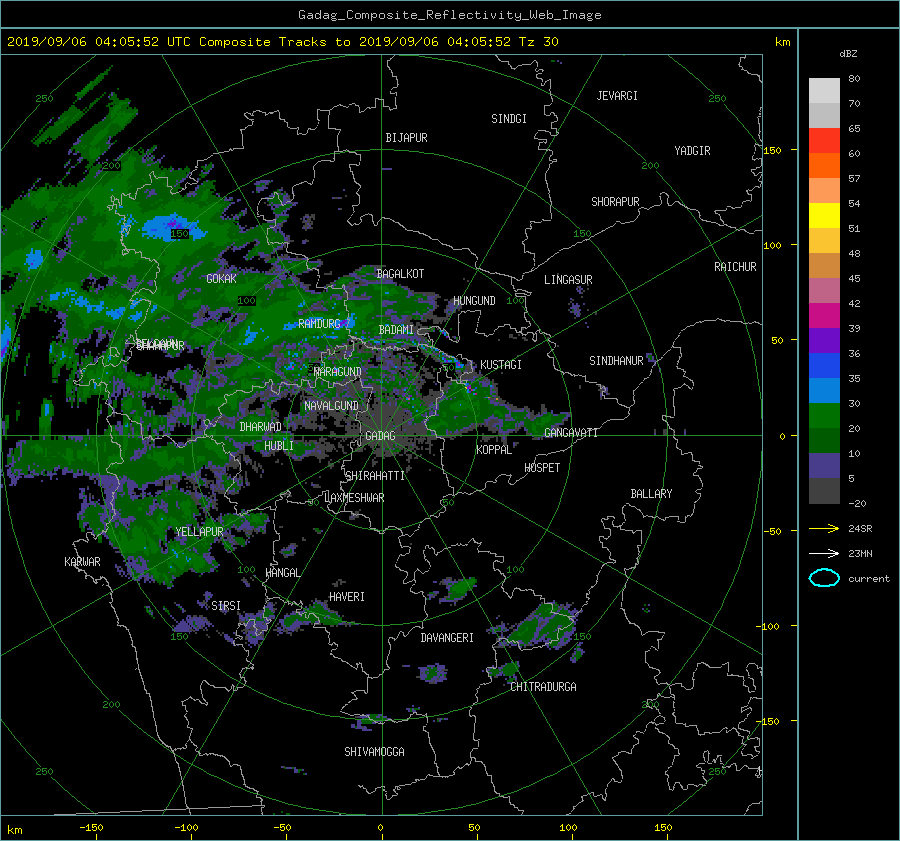Viewport: 900px width, 841px height.
Task: Click the dBZ legend heading
Action: (x=848, y=53)
